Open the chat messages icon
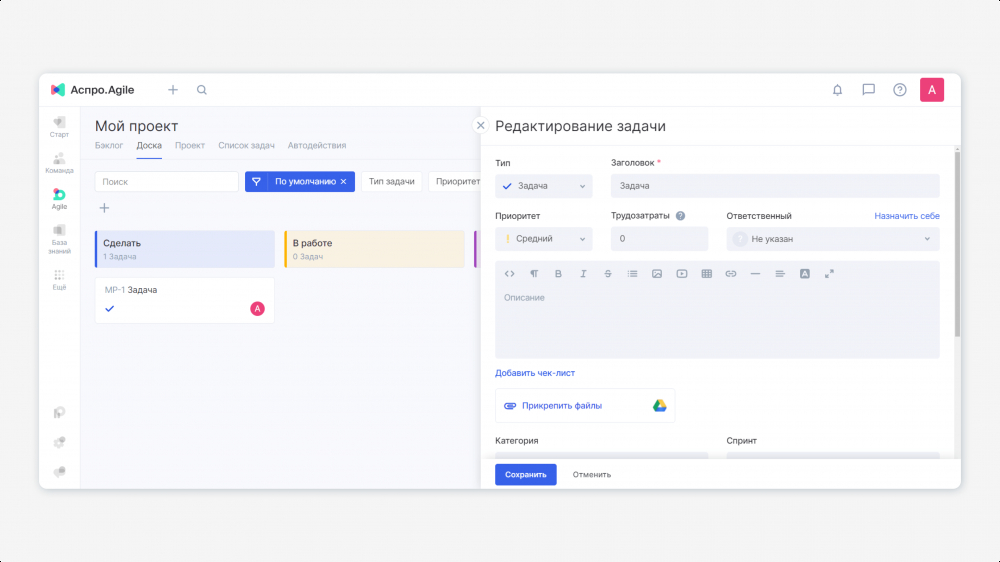Viewport: 1000px width, 562px height. coord(869,90)
